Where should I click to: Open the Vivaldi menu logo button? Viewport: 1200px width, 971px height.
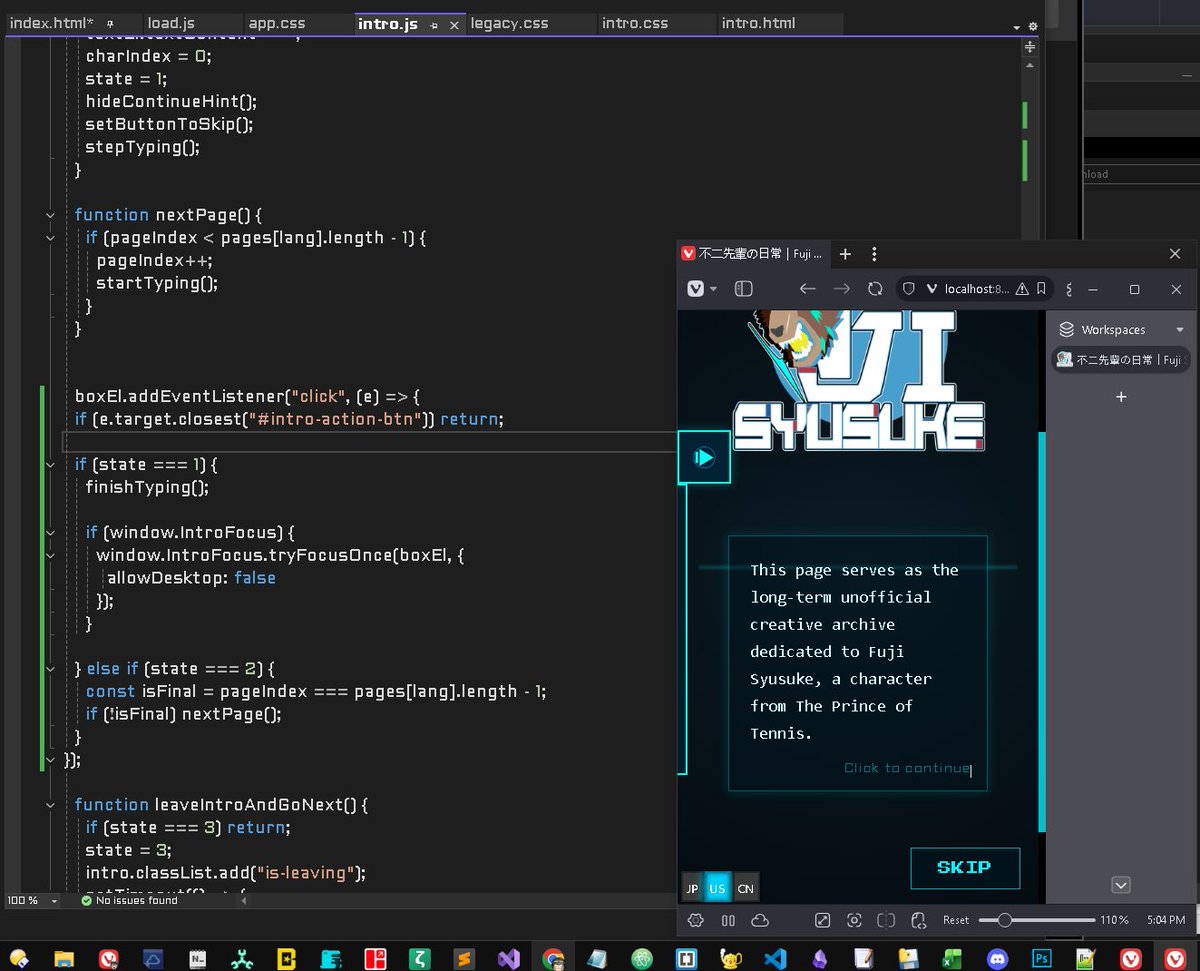[696, 288]
